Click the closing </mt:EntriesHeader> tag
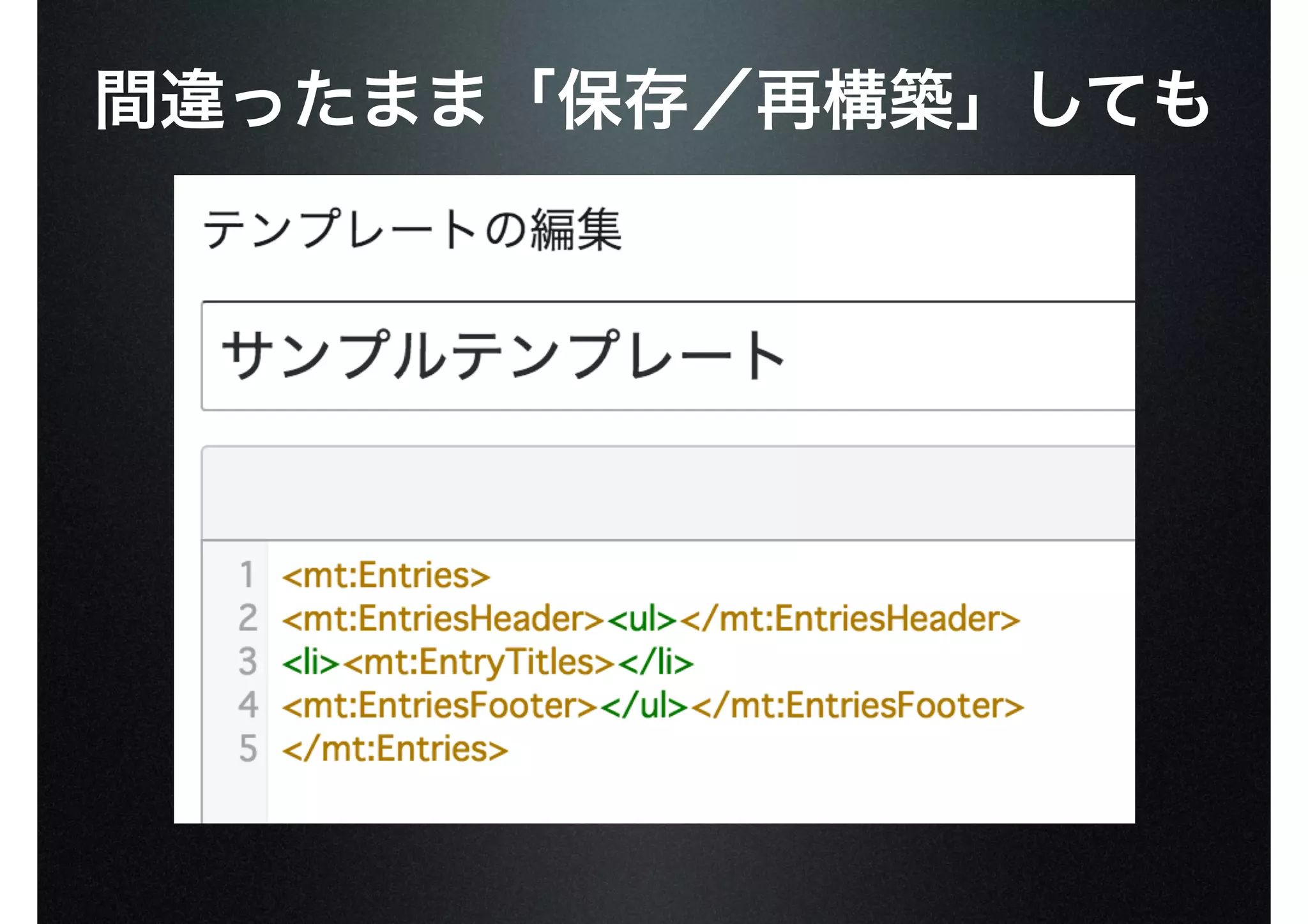Screen dimensions: 1308x924 point(849,618)
